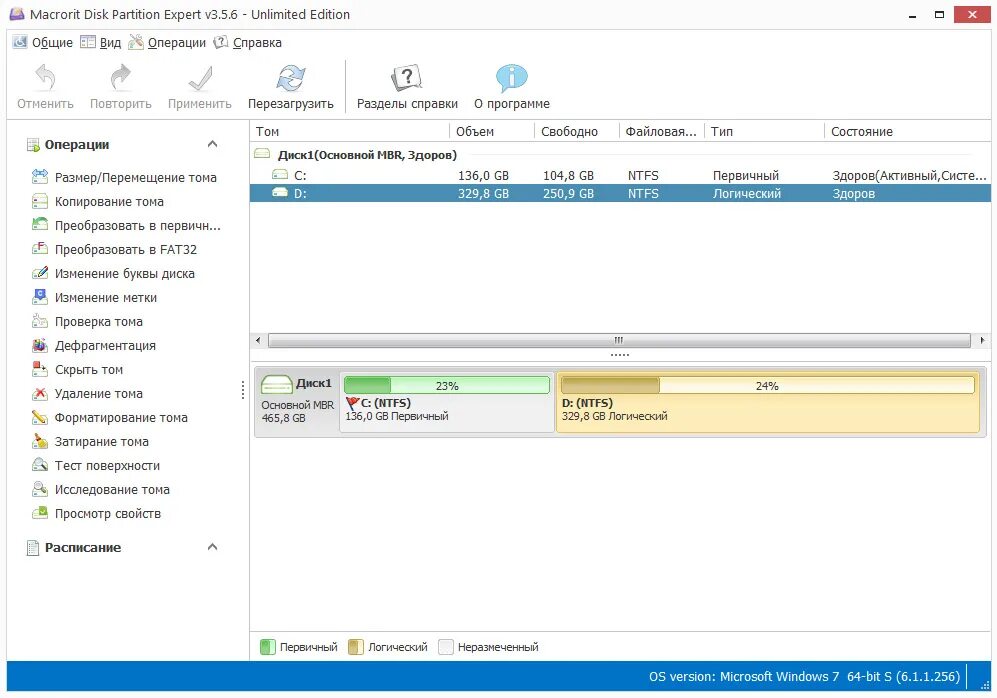
Task: Click the horizontal pane splitter handle dots
Action: tap(619, 355)
